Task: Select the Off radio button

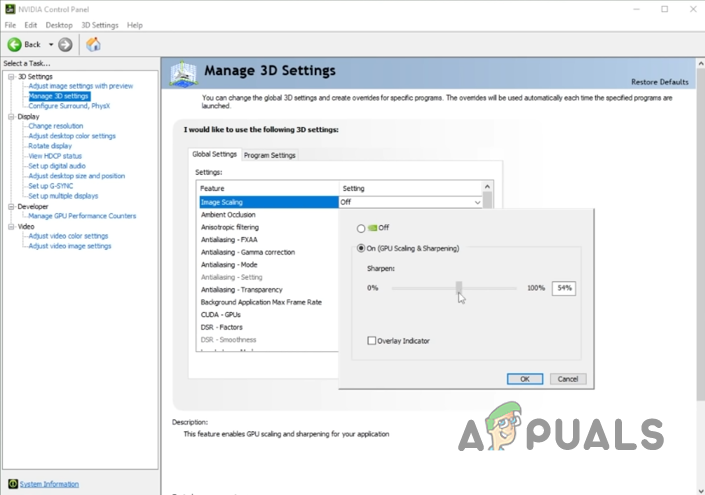Action: pyautogui.click(x=361, y=228)
